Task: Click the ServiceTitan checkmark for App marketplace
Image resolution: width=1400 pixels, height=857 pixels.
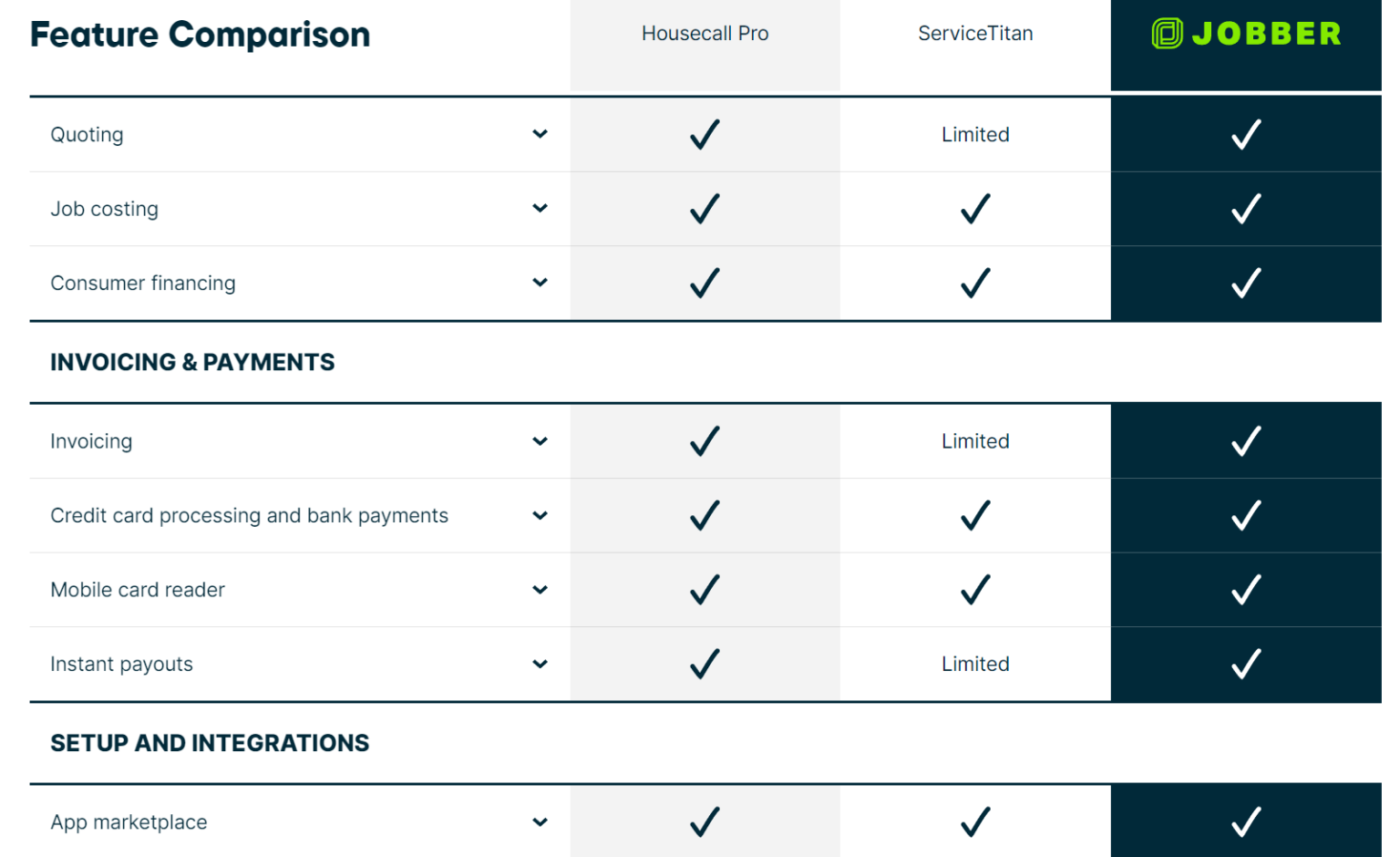Action: (974, 821)
